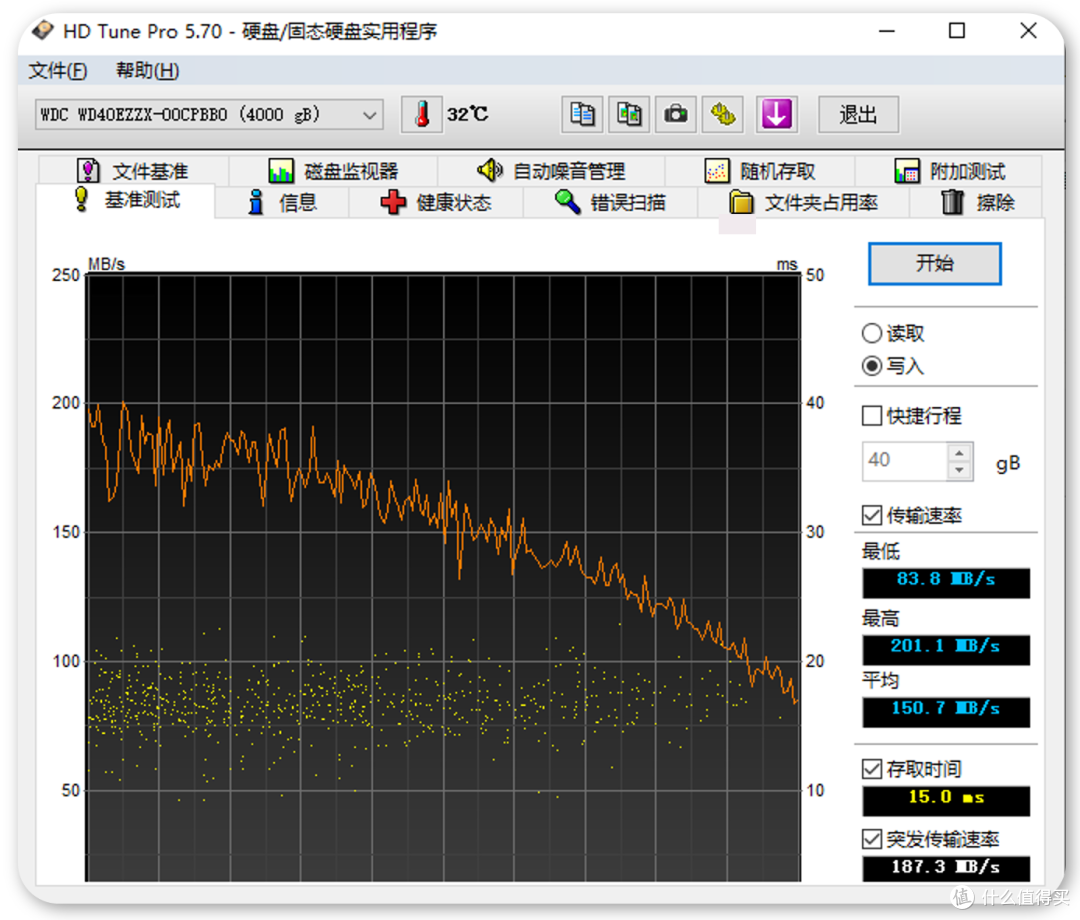Image resolution: width=1080 pixels, height=920 pixels.
Task: Open the 帮助(H) menu
Action: click(x=147, y=70)
